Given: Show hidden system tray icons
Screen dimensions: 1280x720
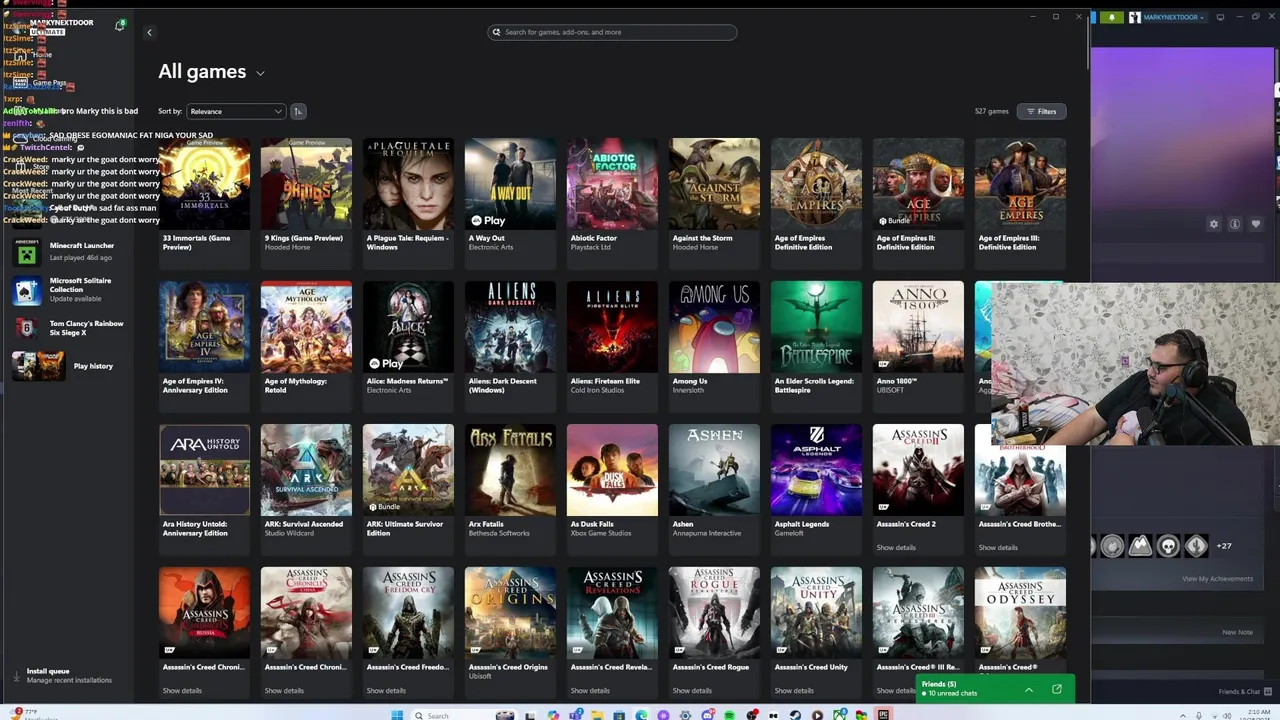Looking at the screenshot, I should pos(1183,716).
